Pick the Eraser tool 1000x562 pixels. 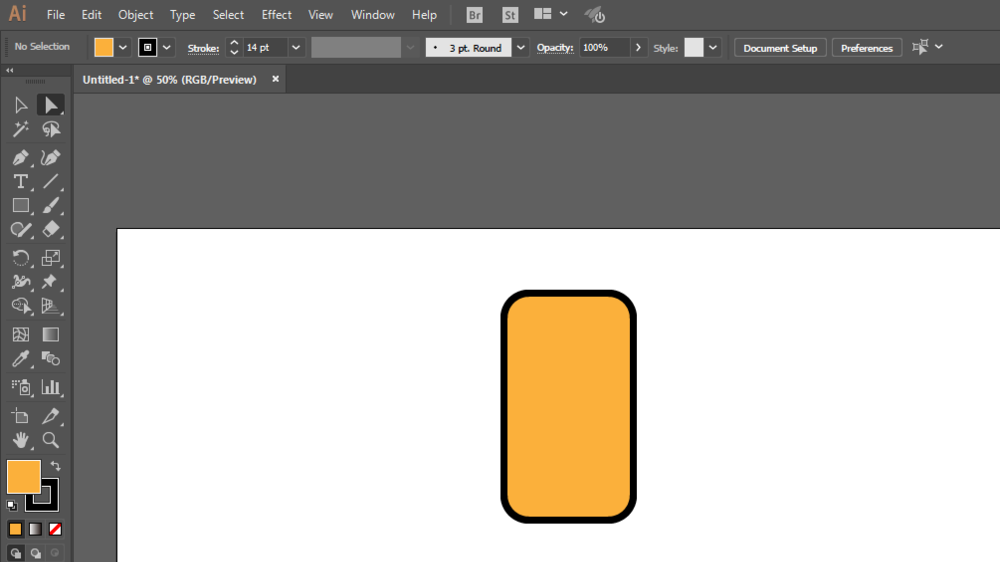tap(51, 229)
